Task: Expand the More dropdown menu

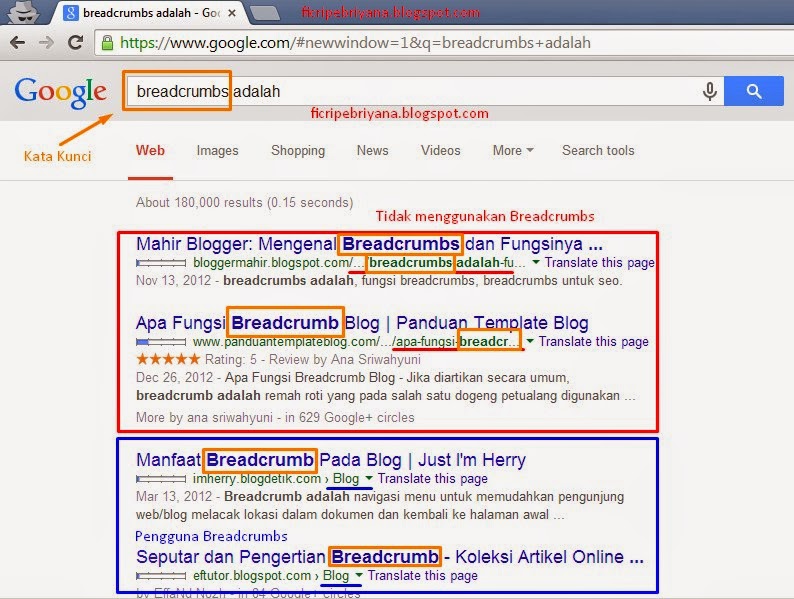Action: click(513, 150)
